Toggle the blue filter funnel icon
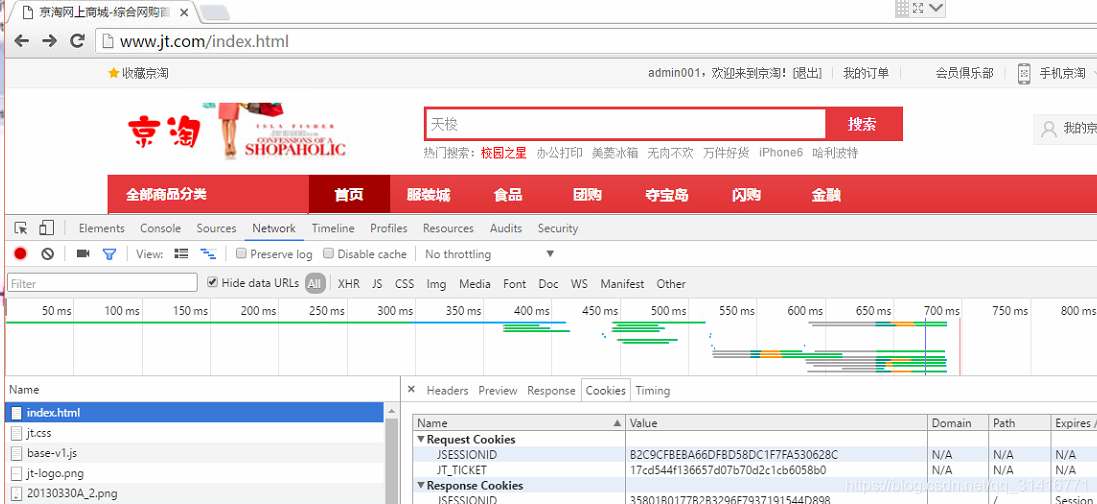 tap(109, 253)
